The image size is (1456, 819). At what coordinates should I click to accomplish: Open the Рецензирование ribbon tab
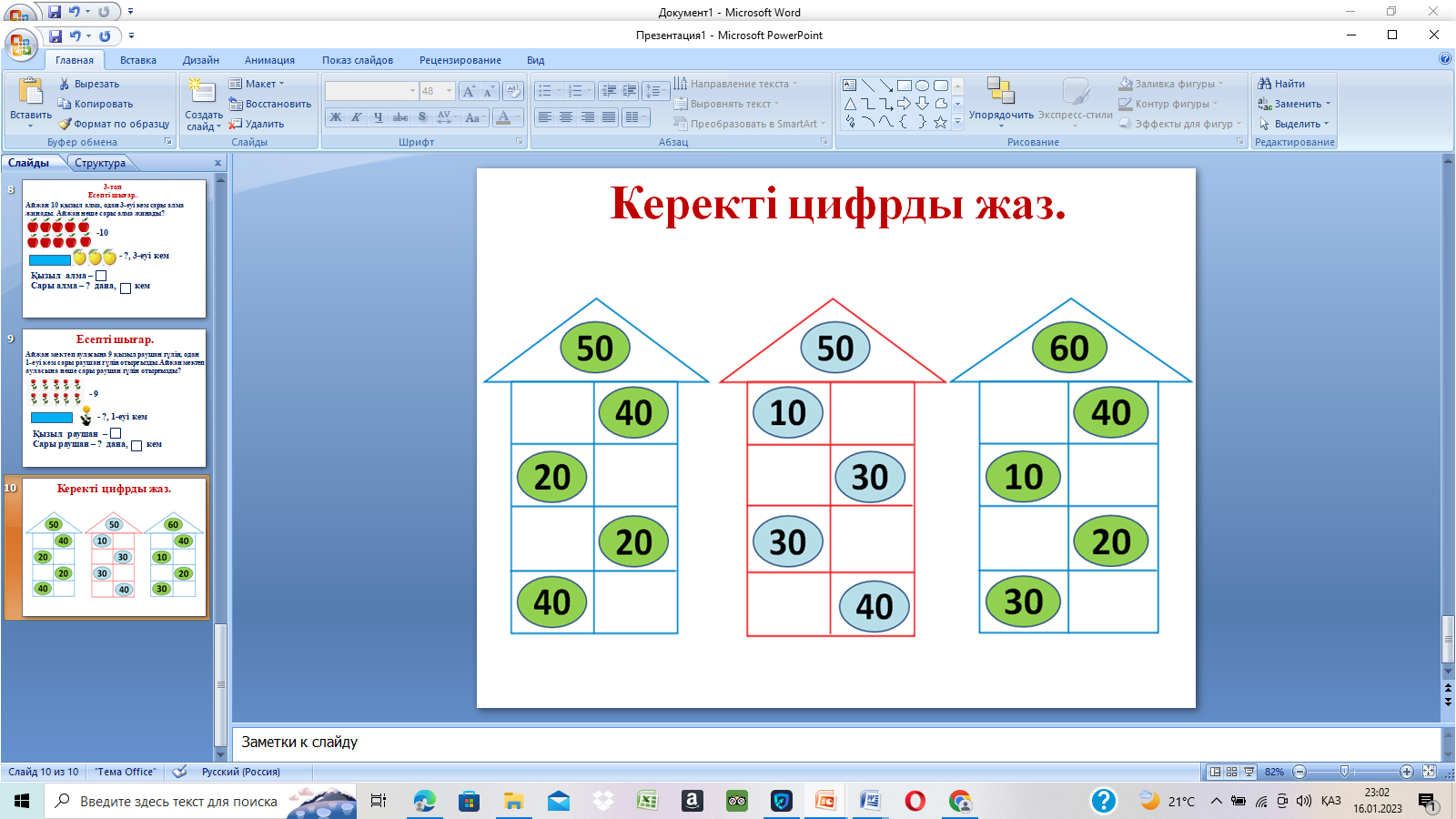460,60
